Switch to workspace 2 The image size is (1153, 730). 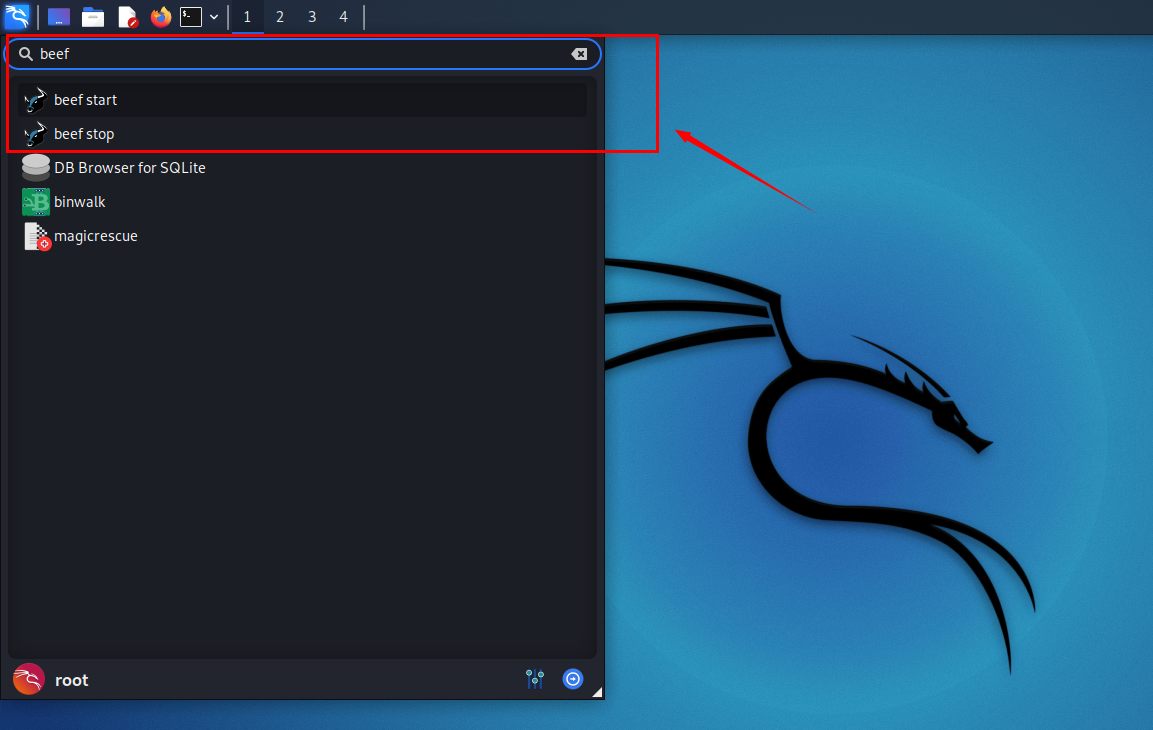coord(279,16)
